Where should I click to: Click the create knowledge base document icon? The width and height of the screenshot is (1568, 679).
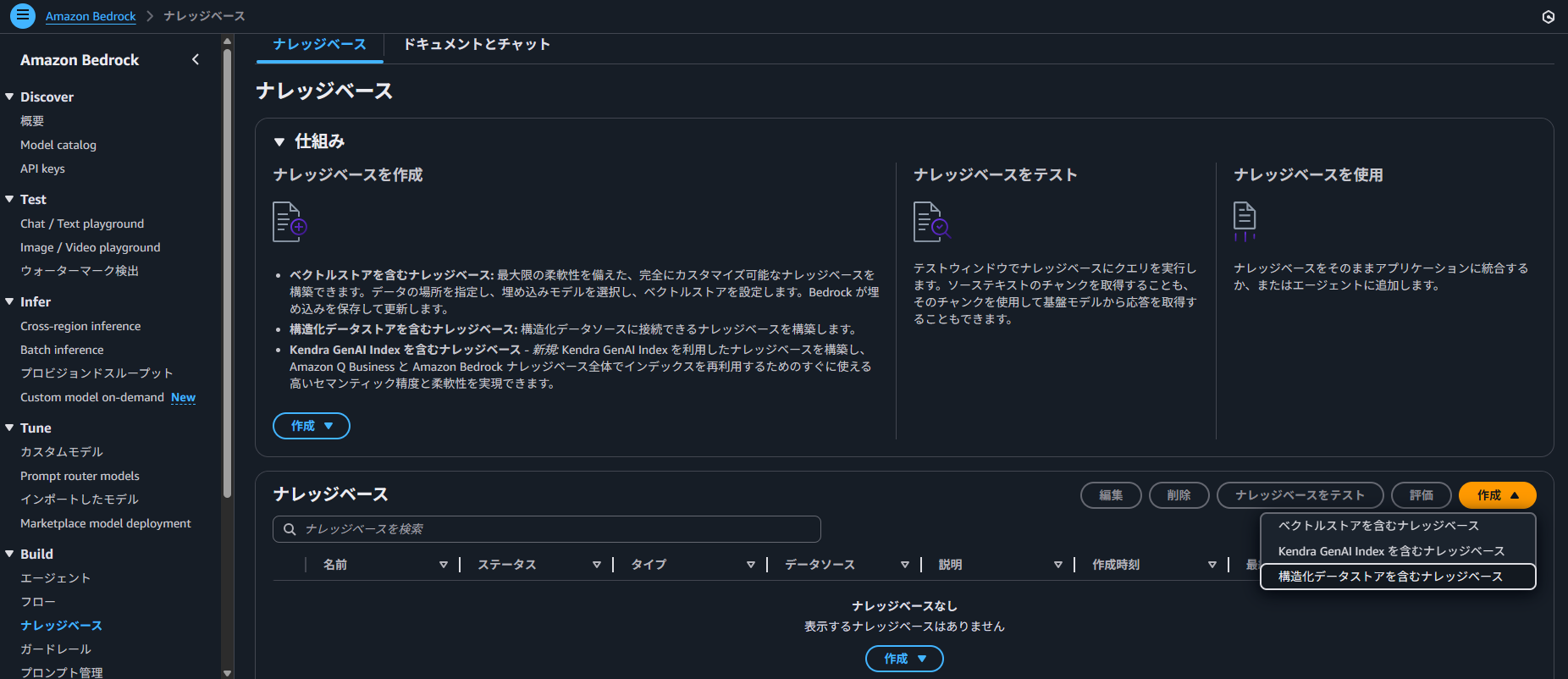tap(290, 222)
